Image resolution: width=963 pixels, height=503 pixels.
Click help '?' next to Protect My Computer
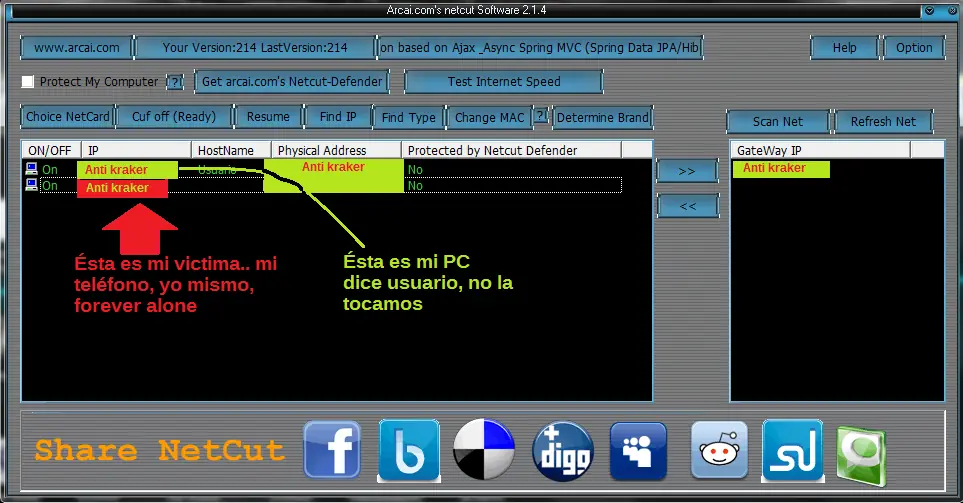(x=175, y=82)
